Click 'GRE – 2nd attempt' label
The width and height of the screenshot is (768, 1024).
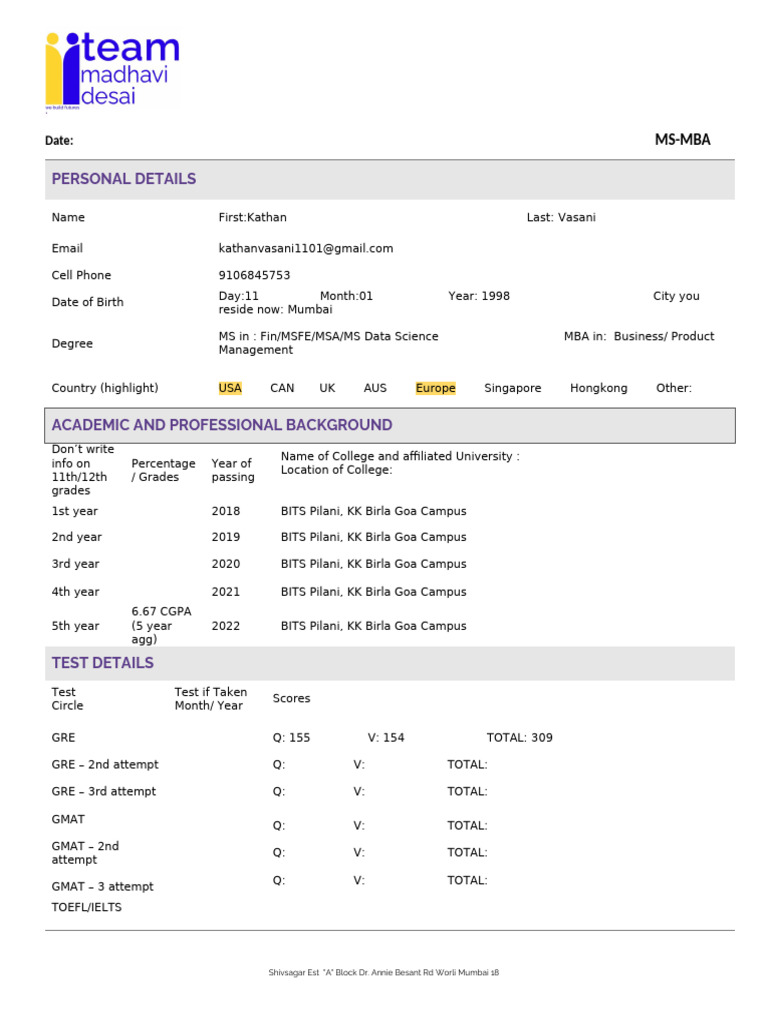105,765
